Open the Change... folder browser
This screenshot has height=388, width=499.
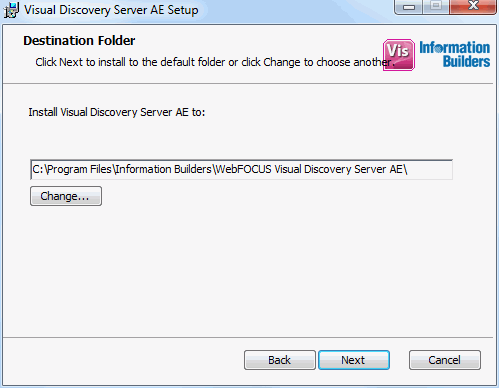coord(66,196)
